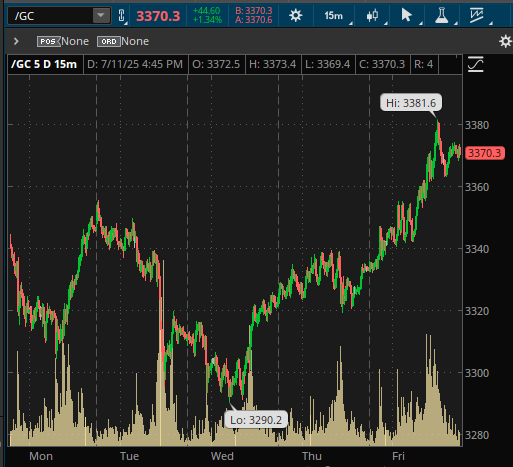Expand the position panel chevron arrow
This screenshot has height=467, width=513.
[16, 41]
